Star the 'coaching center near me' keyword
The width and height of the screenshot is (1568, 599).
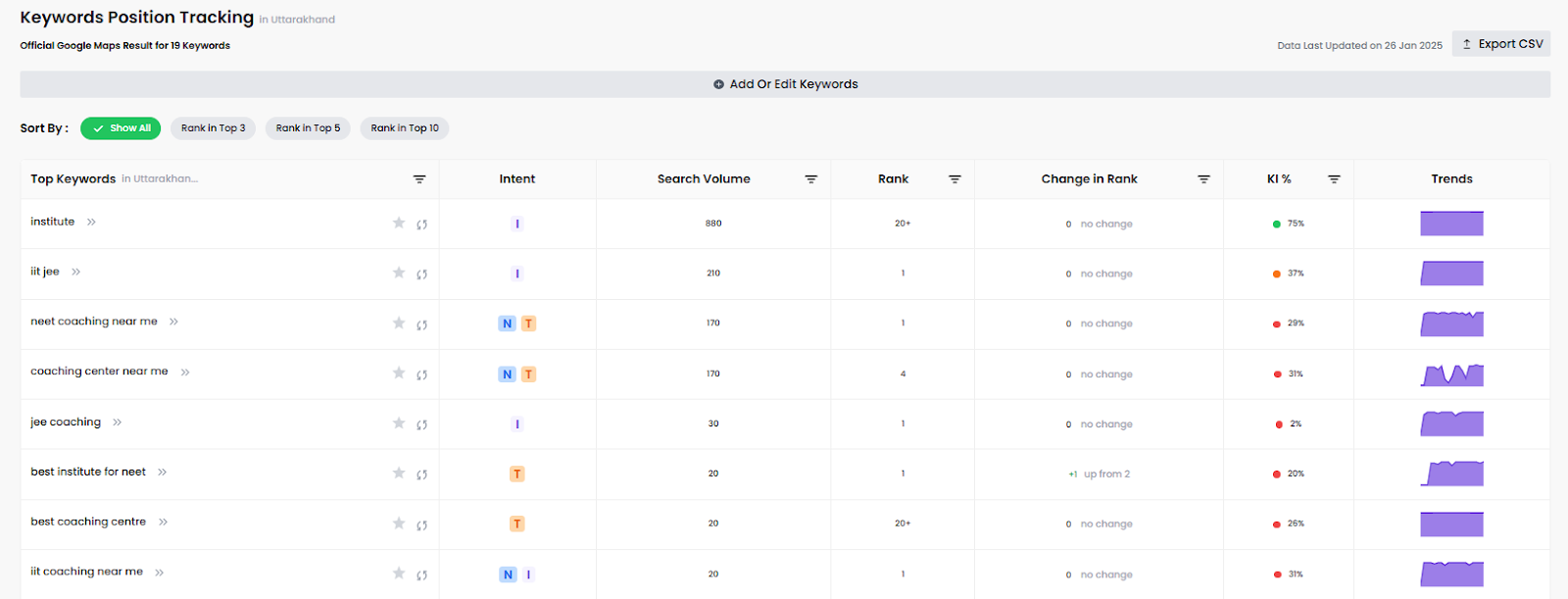coord(399,373)
